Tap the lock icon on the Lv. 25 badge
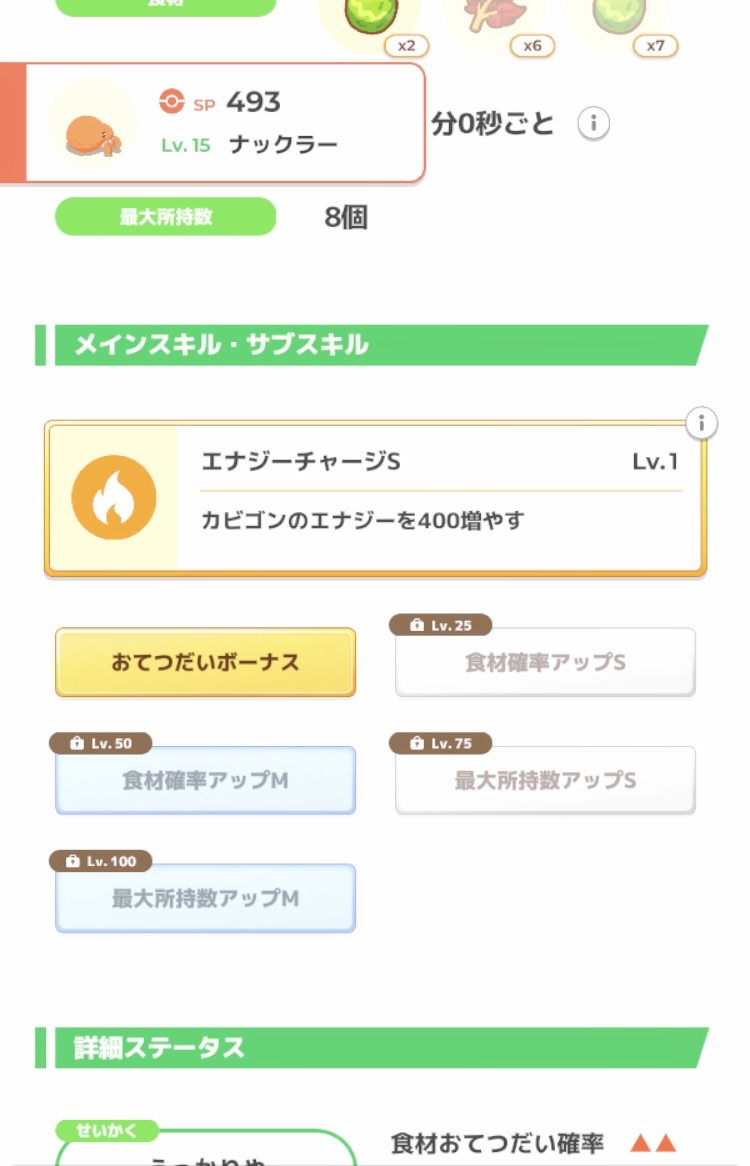This screenshot has height=1166, width=750. tap(417, 626)
